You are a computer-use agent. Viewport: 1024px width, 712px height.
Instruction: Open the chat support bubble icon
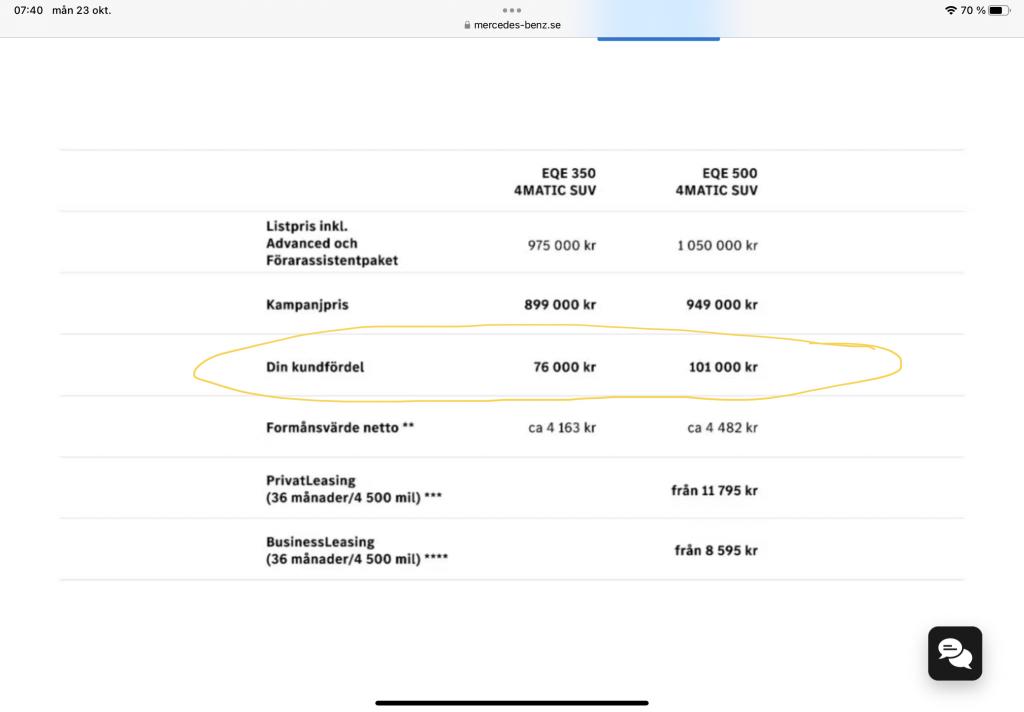955,653
